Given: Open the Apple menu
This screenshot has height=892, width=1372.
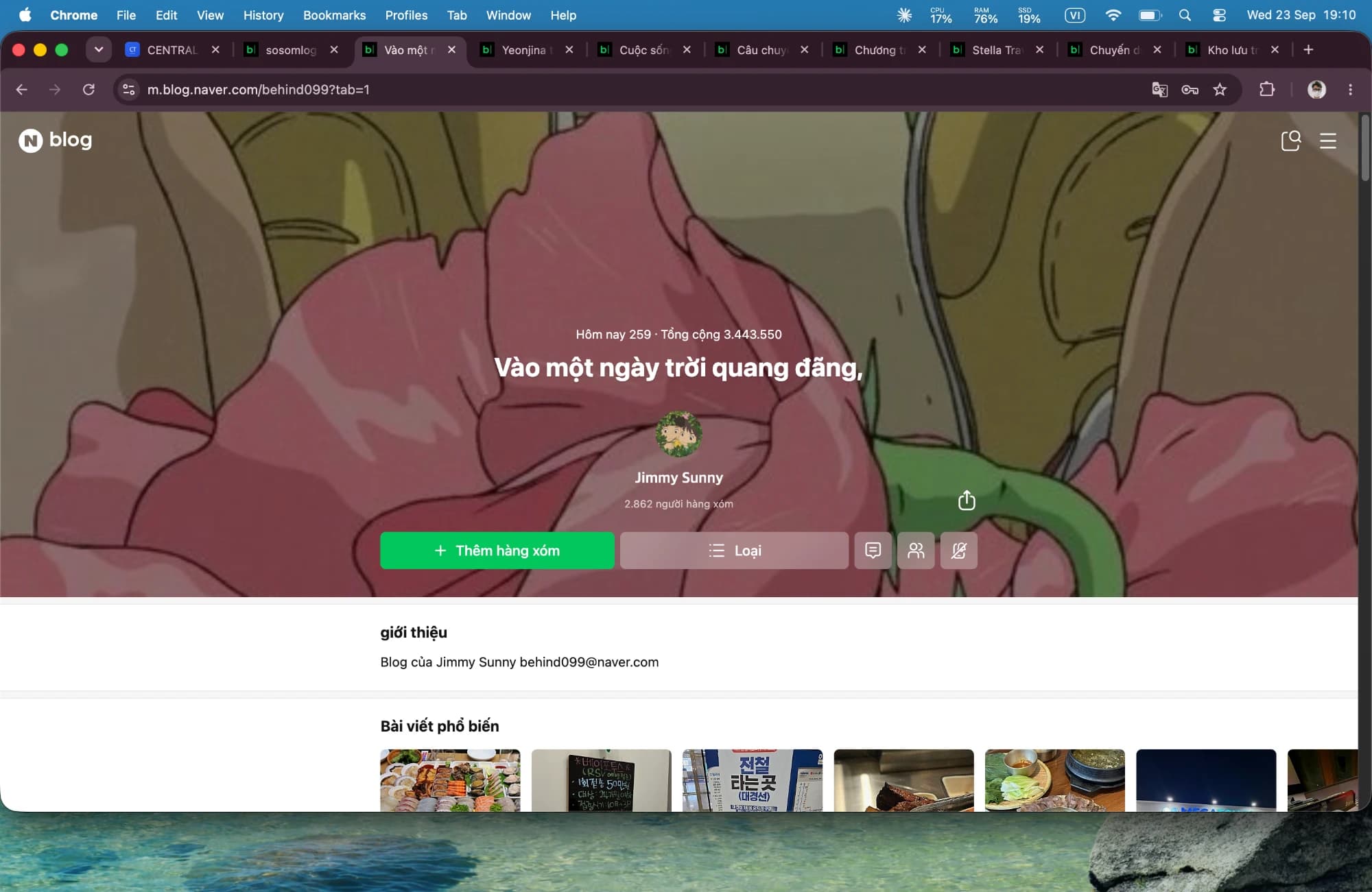Looking at the screenshot, I should (x=25, y=15).
